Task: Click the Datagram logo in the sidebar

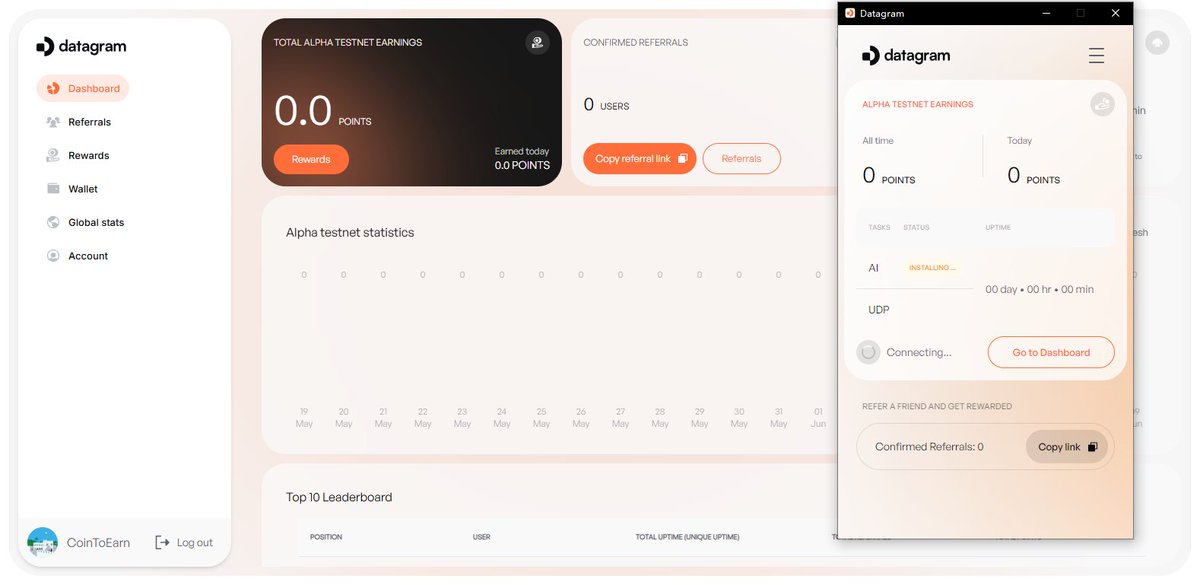Action: click(81, 46)
